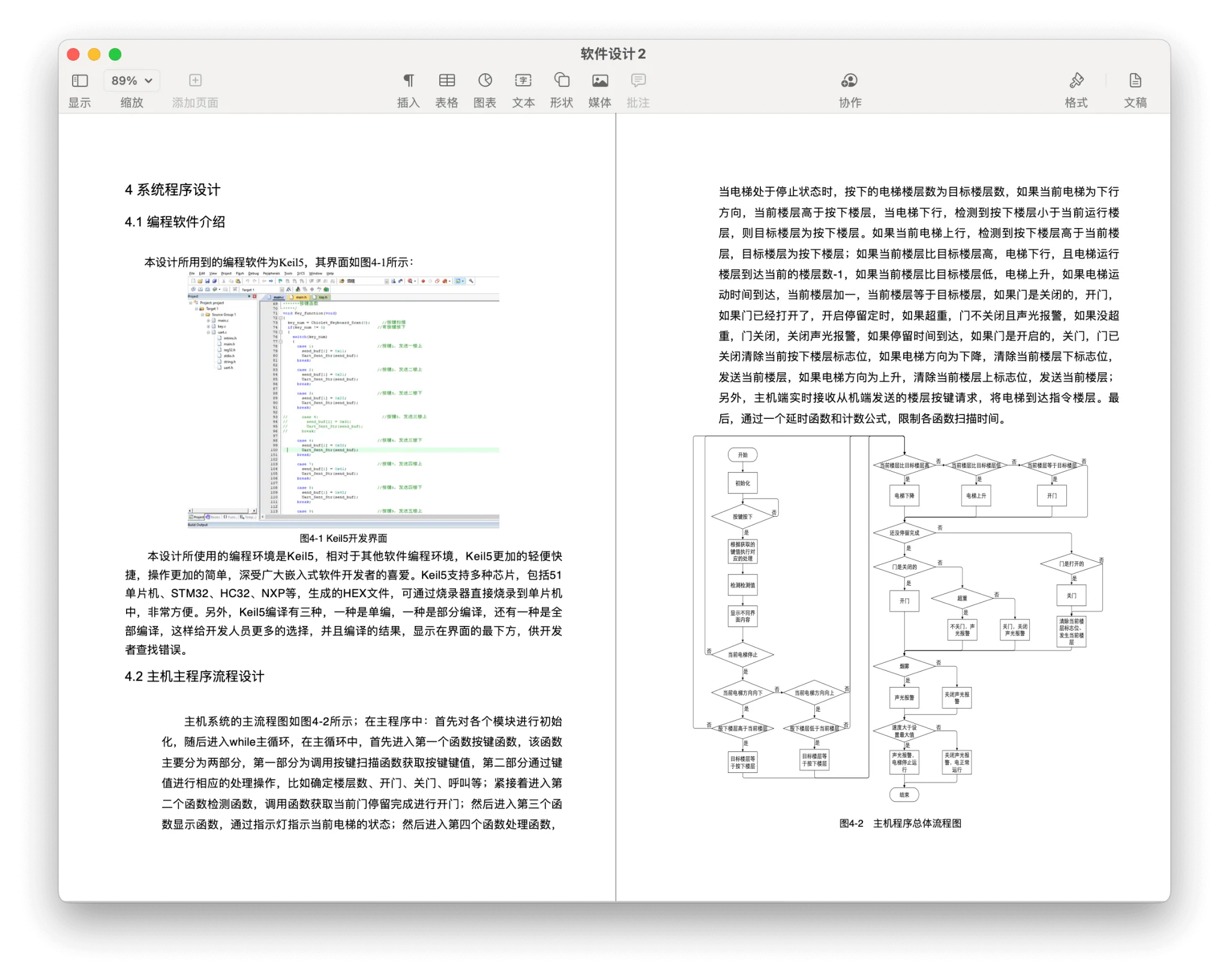Click the Add Page (添加页面) button

click(195, 80)
